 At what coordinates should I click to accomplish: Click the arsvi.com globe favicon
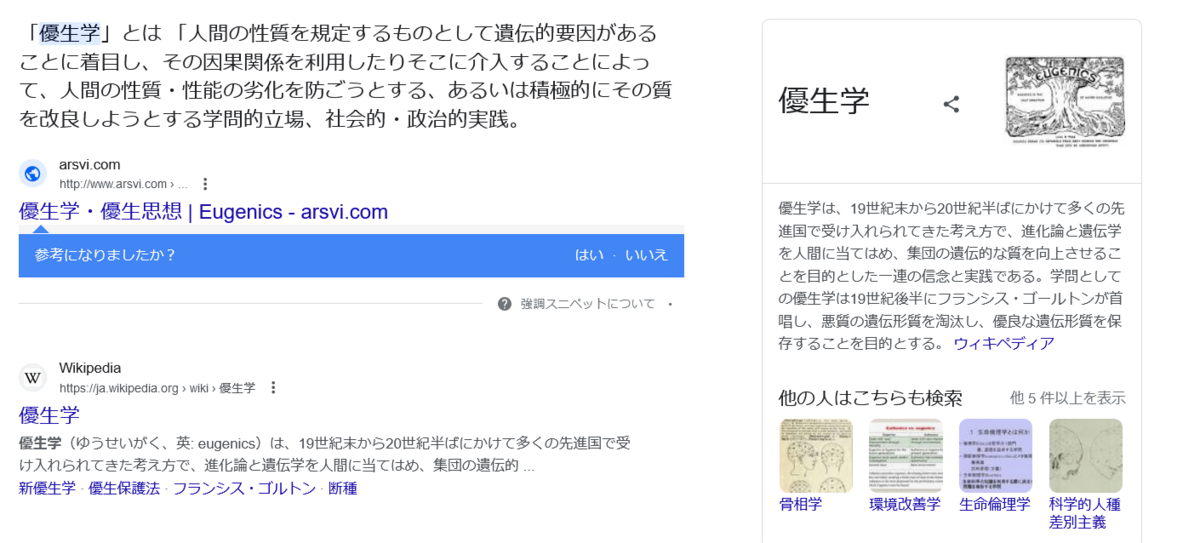pos(33,173)
